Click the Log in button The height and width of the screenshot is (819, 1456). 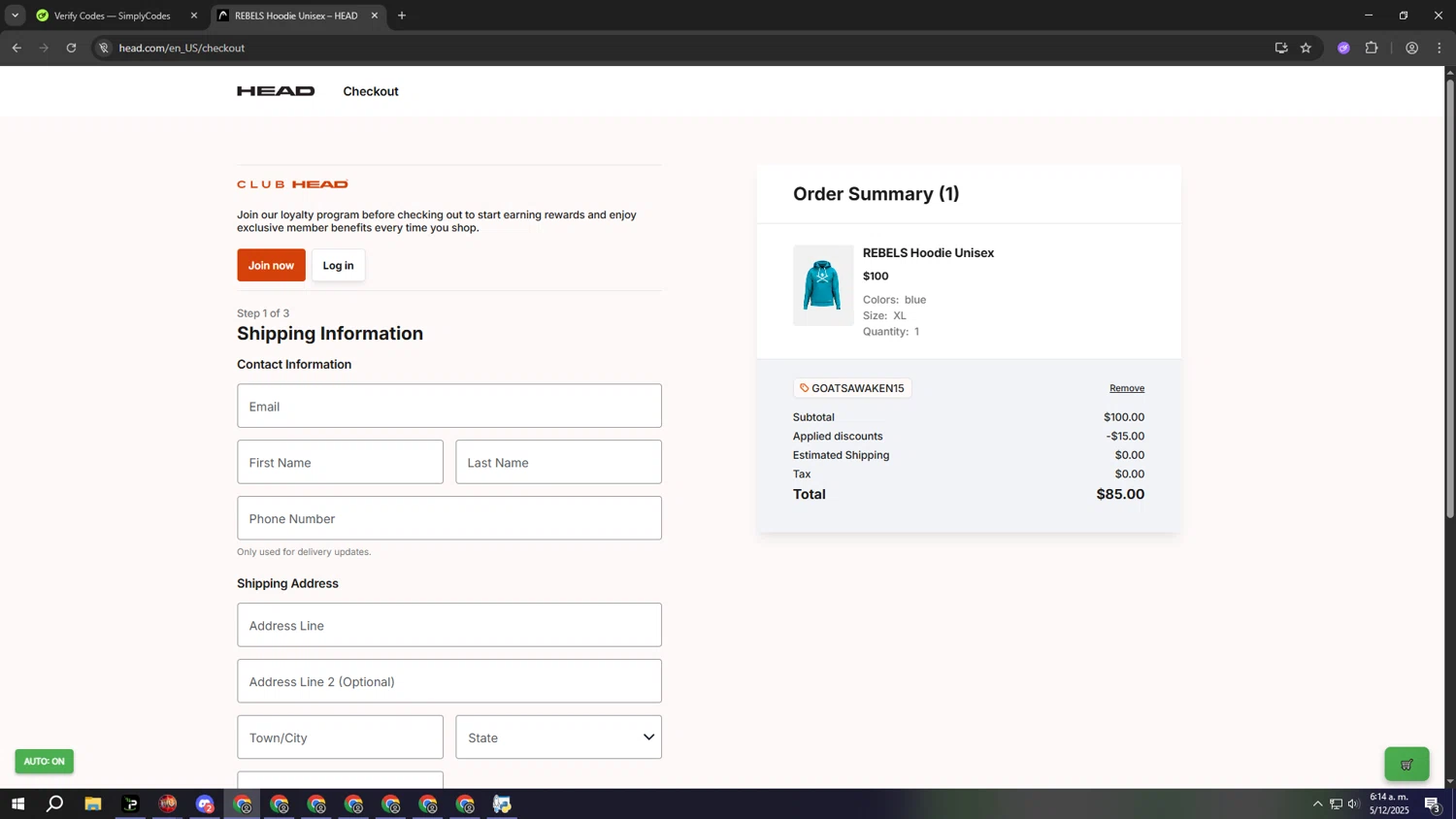tap(338, 265)
